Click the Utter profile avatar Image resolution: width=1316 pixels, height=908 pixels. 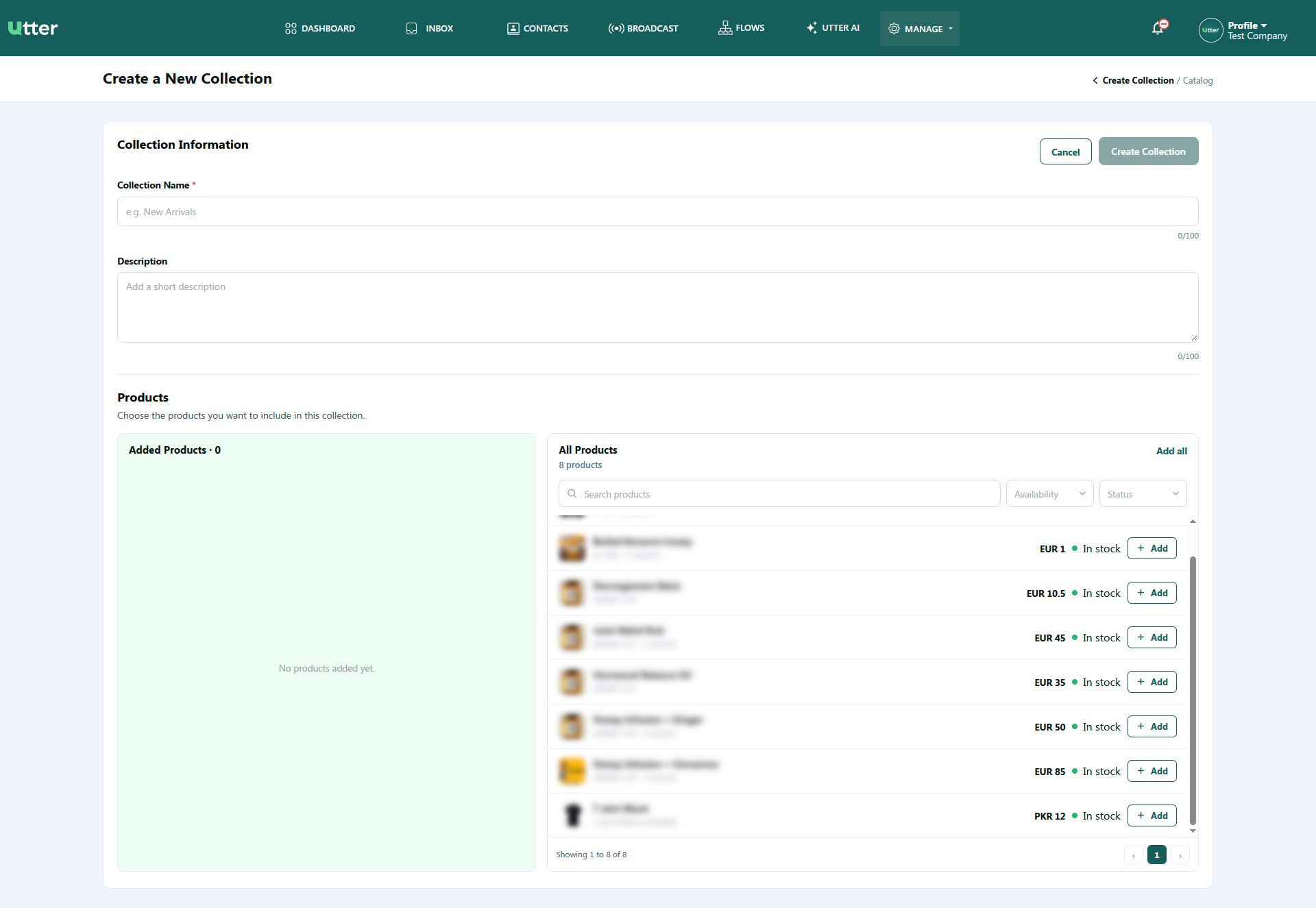click(1210, 30)
